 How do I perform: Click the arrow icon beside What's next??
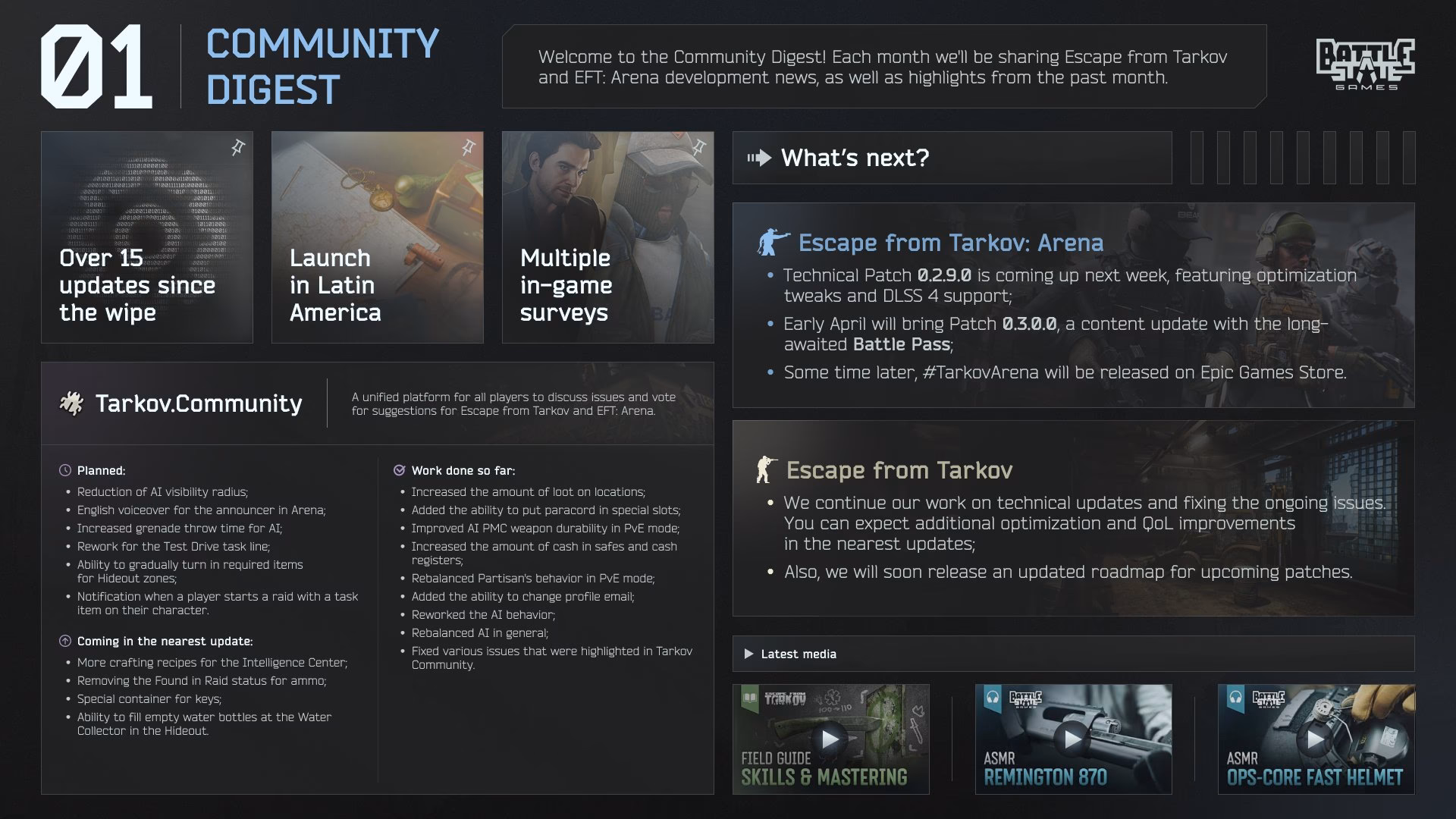pos(759,158)
